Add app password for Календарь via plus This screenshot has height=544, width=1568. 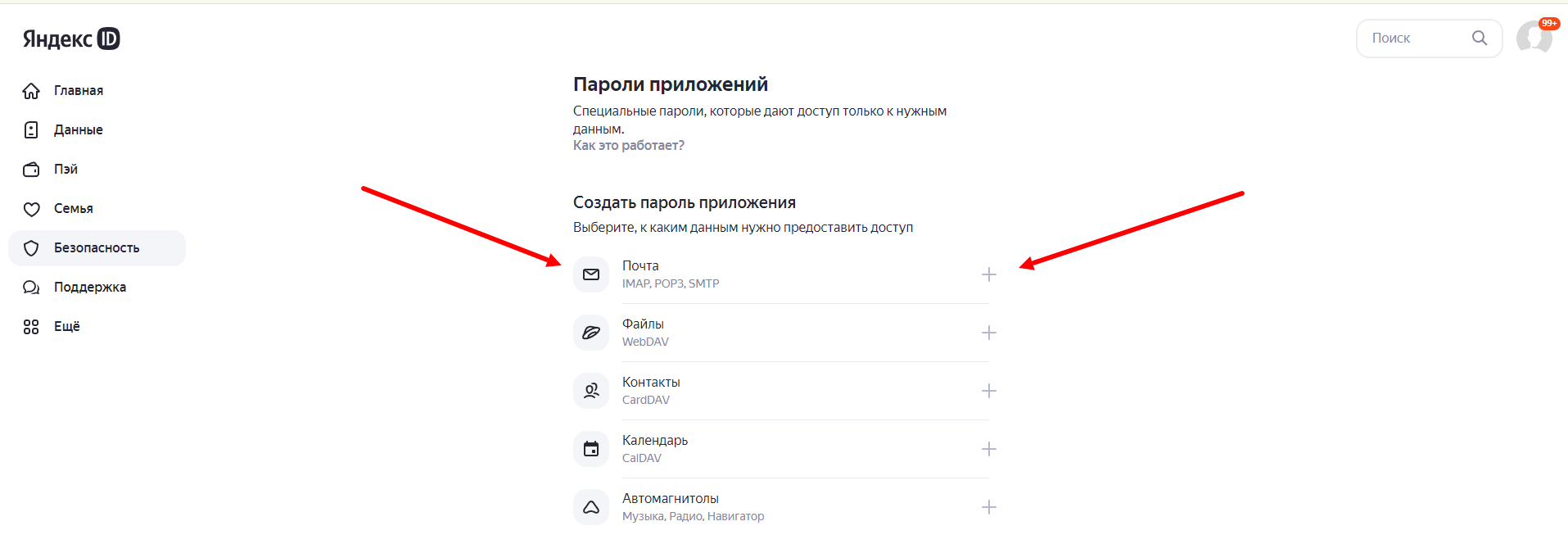(x=989, y=449)
